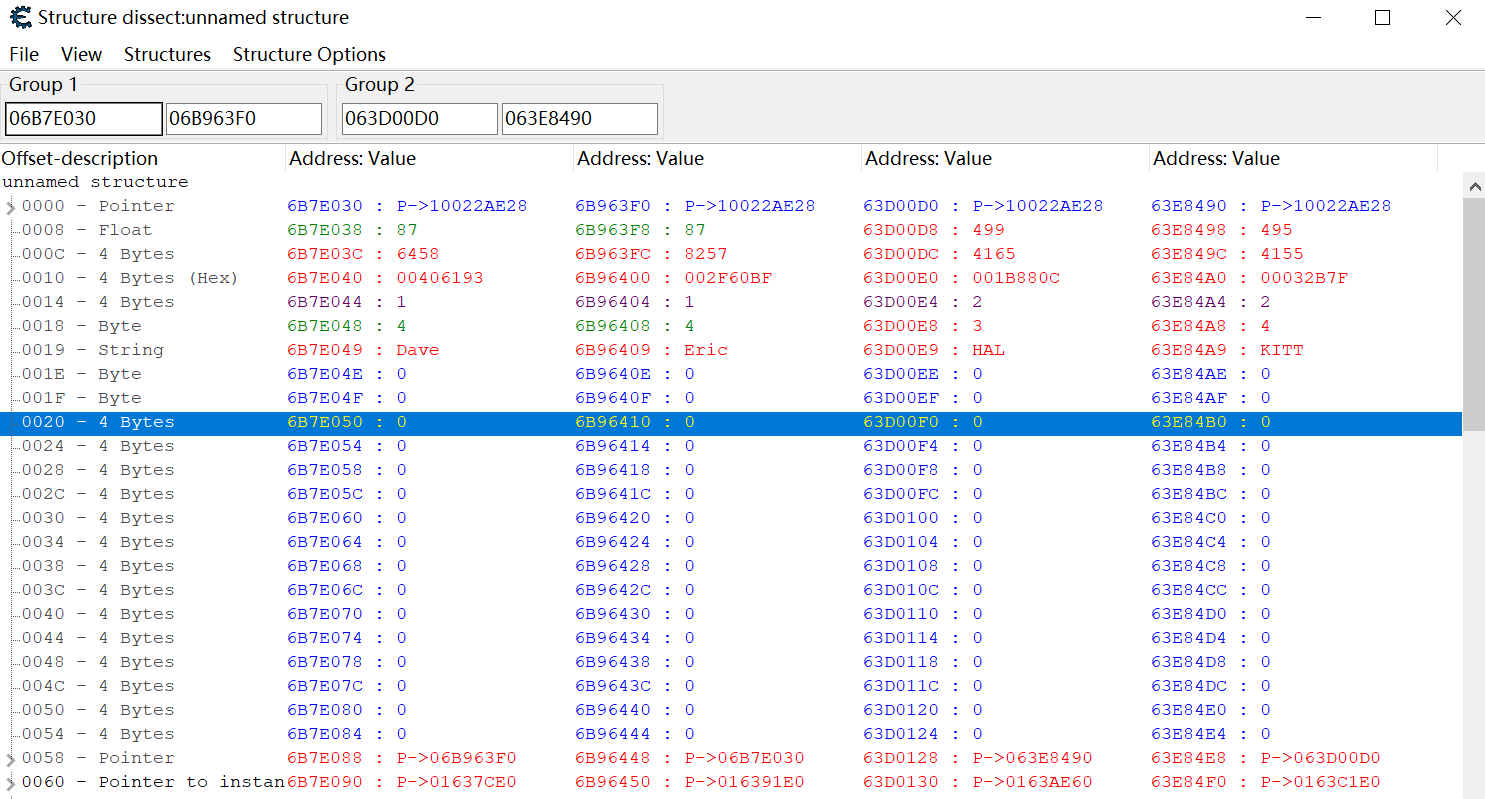Click the first Address: Value column header
Image resolution: width=1485 pixels, height=799 pixels.
(430, 158)
